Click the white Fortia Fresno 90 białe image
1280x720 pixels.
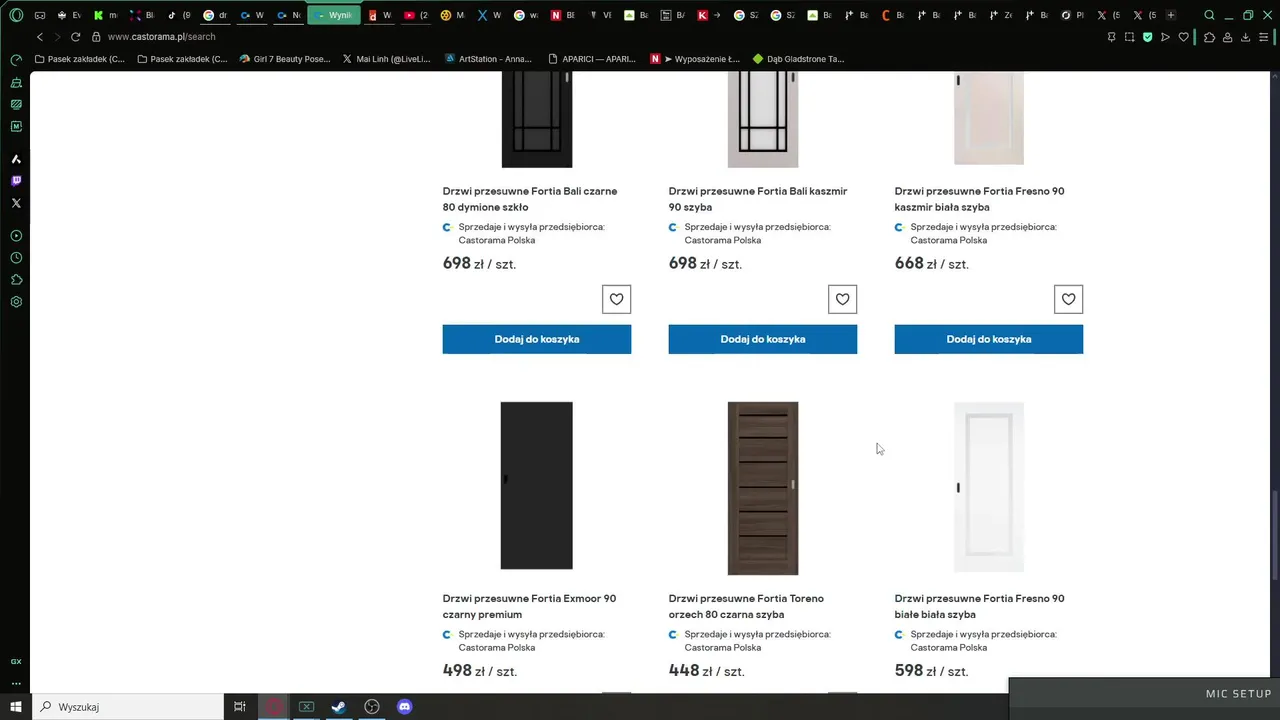pos(989,487)
